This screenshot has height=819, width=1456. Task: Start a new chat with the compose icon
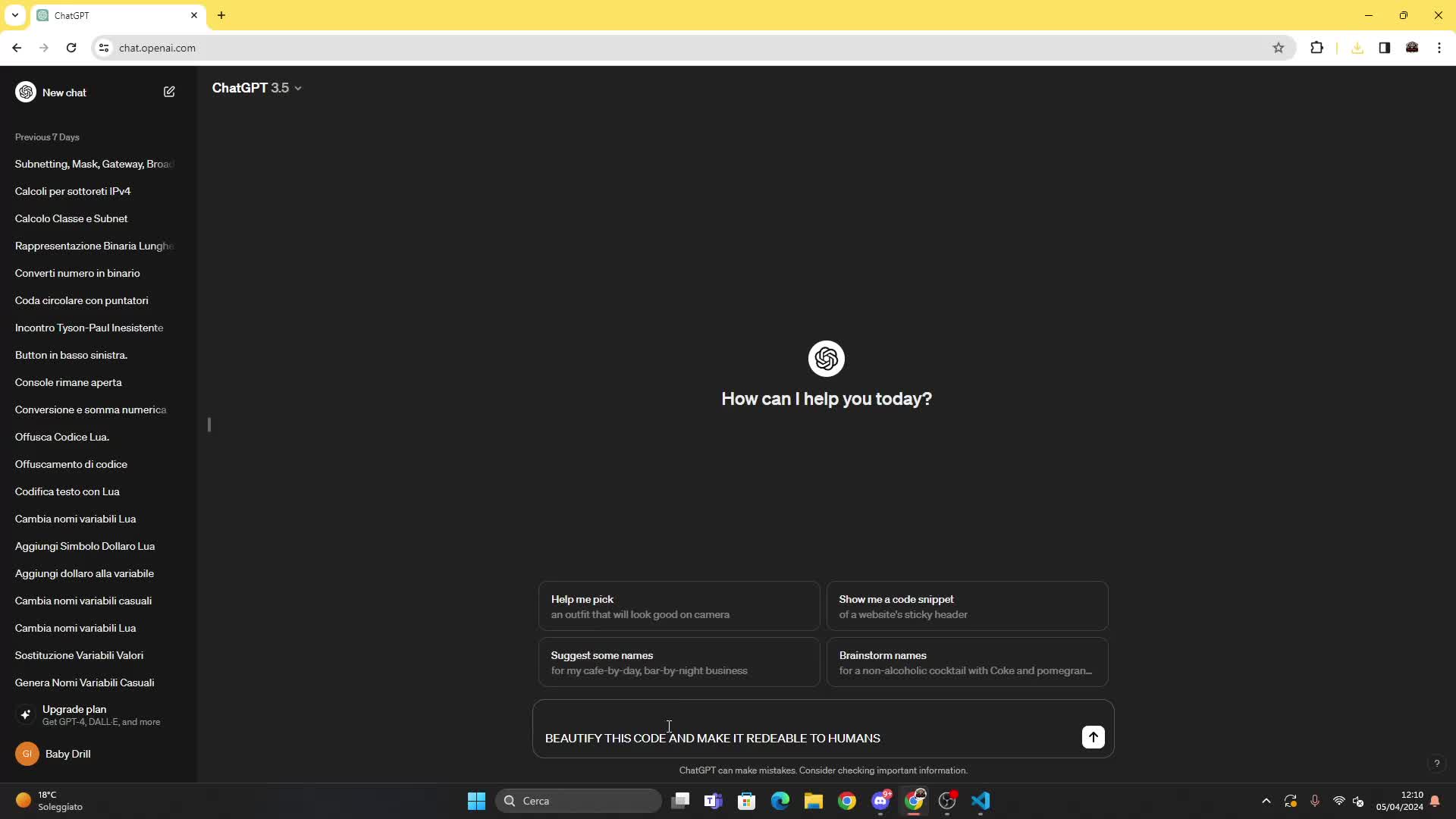(169, 92)
